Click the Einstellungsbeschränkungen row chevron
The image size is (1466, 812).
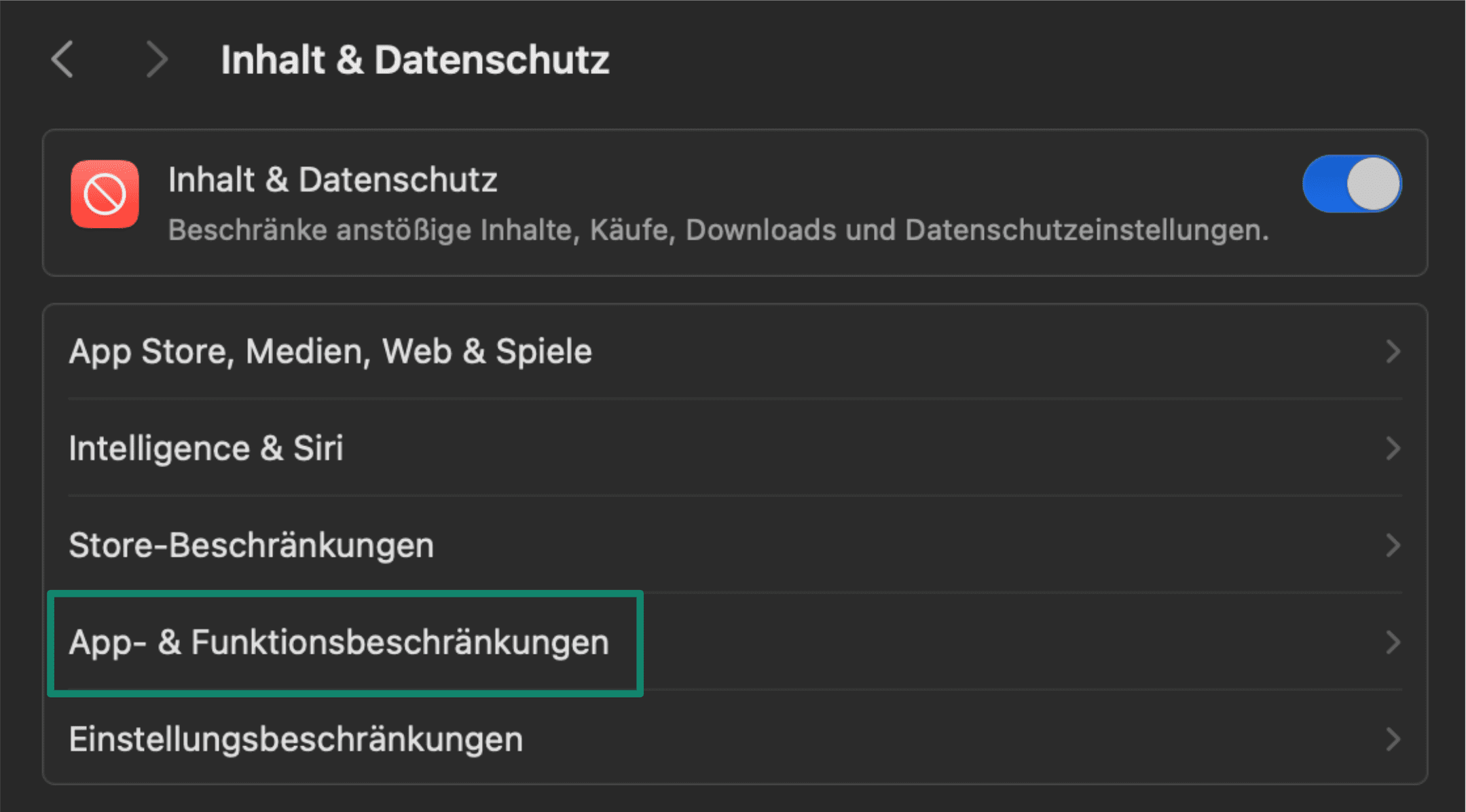[1393, 739]
